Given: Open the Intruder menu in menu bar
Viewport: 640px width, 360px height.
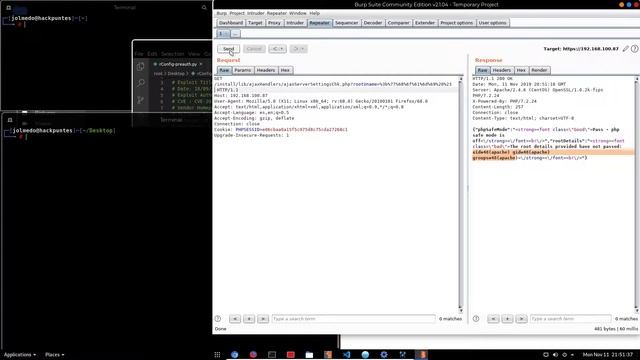Looking at the screenshot, I should pyautogui.click(x=256, y=13).
